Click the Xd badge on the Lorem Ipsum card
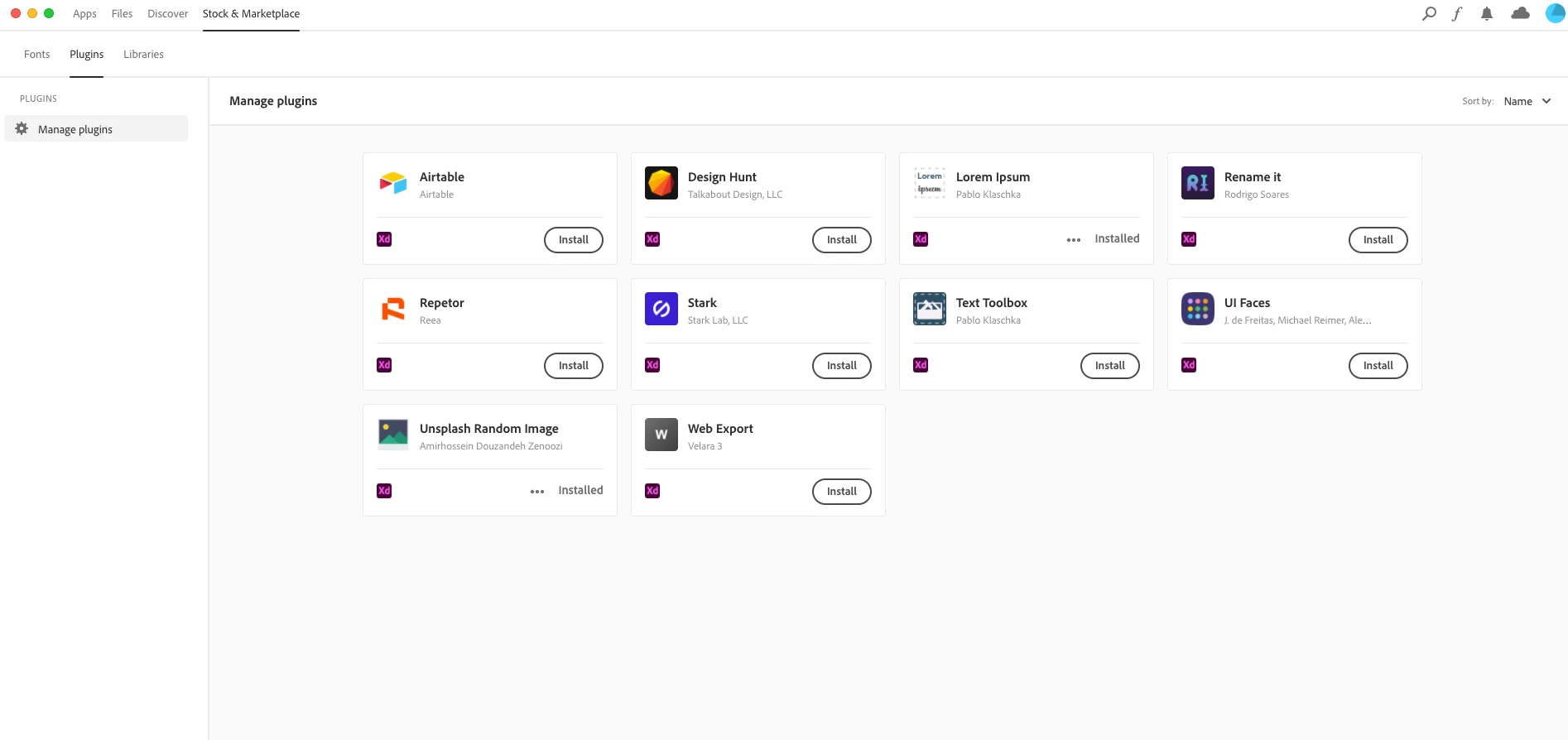Image resolution: width=1568 pixels, height=740 pixels. pyautogui.click(x=921, y=239)
